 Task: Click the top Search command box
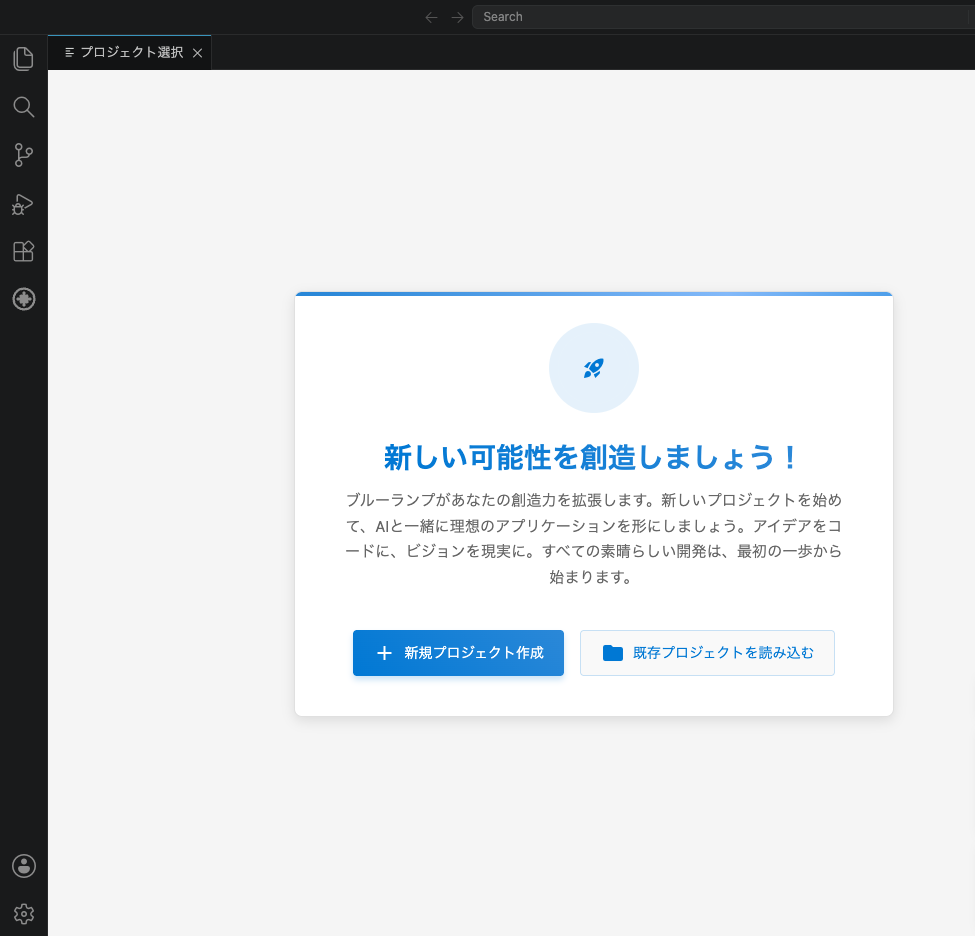[723, 17]
